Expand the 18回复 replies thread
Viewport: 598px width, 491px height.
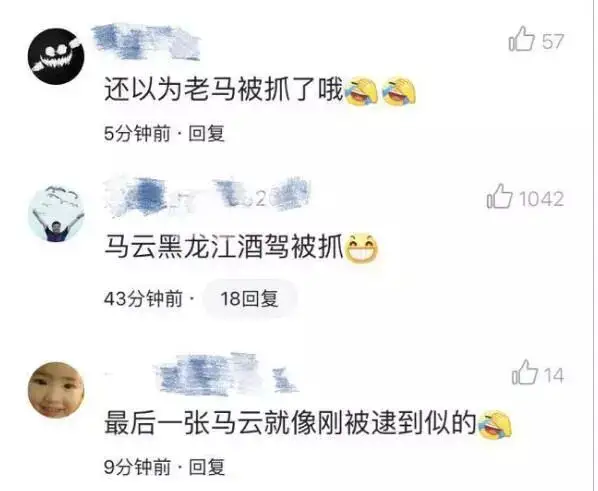pos(250,298)
